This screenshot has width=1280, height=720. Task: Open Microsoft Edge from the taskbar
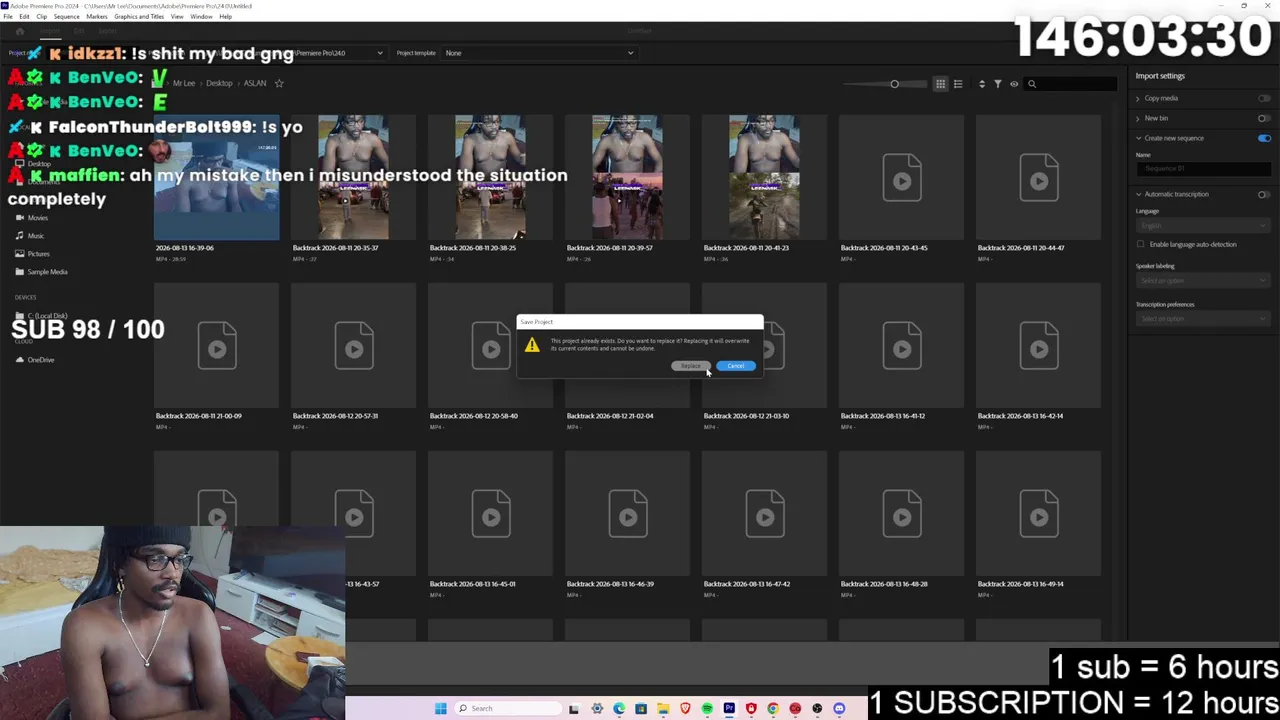(619, 709)
